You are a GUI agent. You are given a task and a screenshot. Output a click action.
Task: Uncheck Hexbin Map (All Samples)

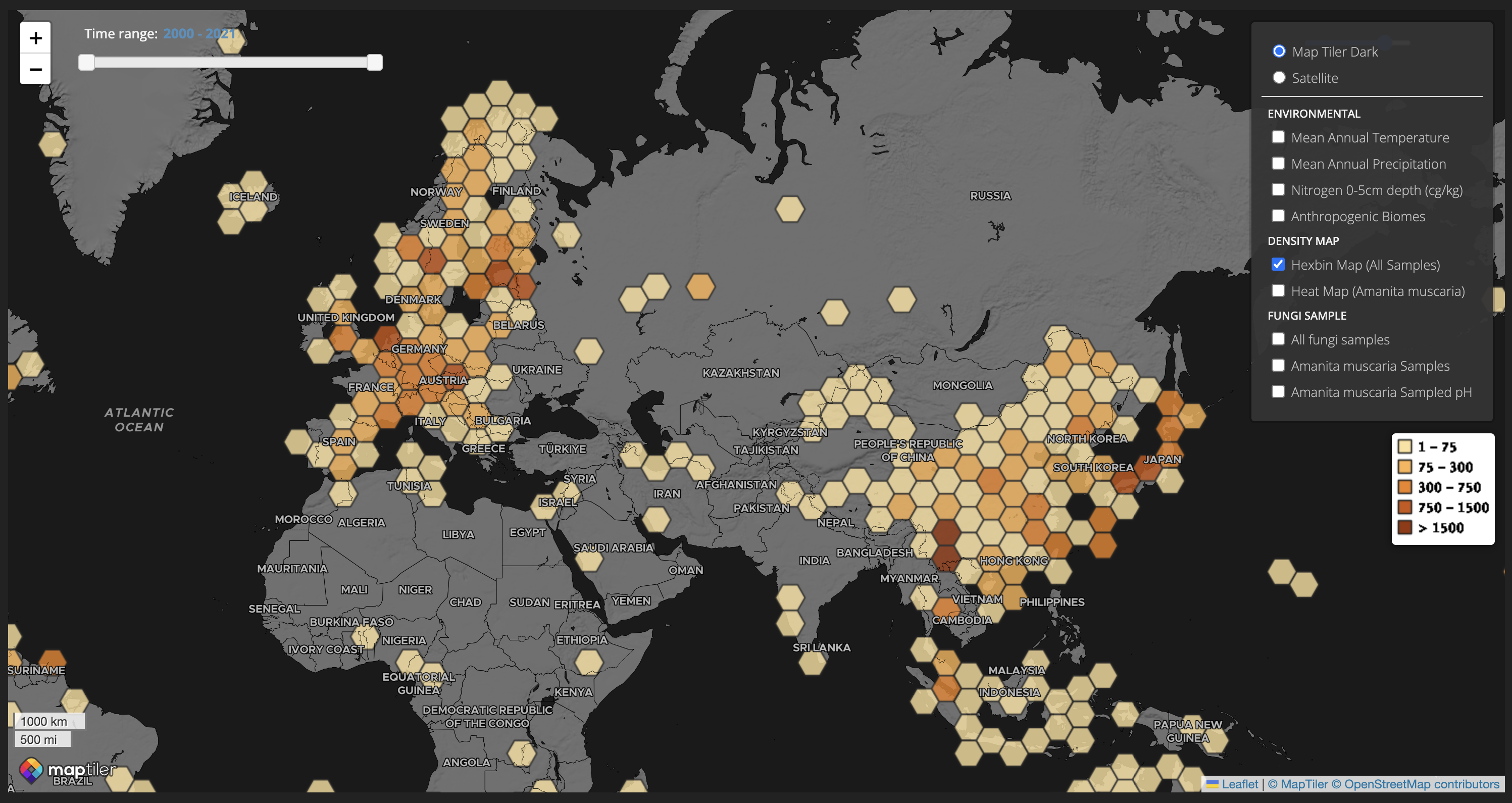click(x=1278, y=265)
